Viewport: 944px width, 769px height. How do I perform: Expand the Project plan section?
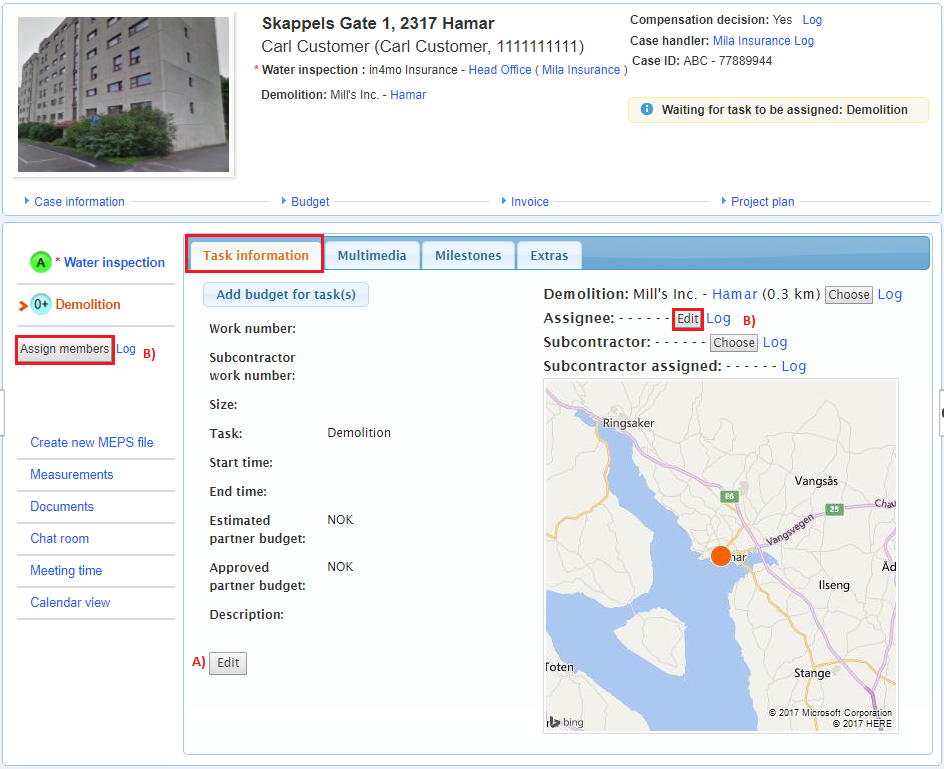[x=762, y=202]
